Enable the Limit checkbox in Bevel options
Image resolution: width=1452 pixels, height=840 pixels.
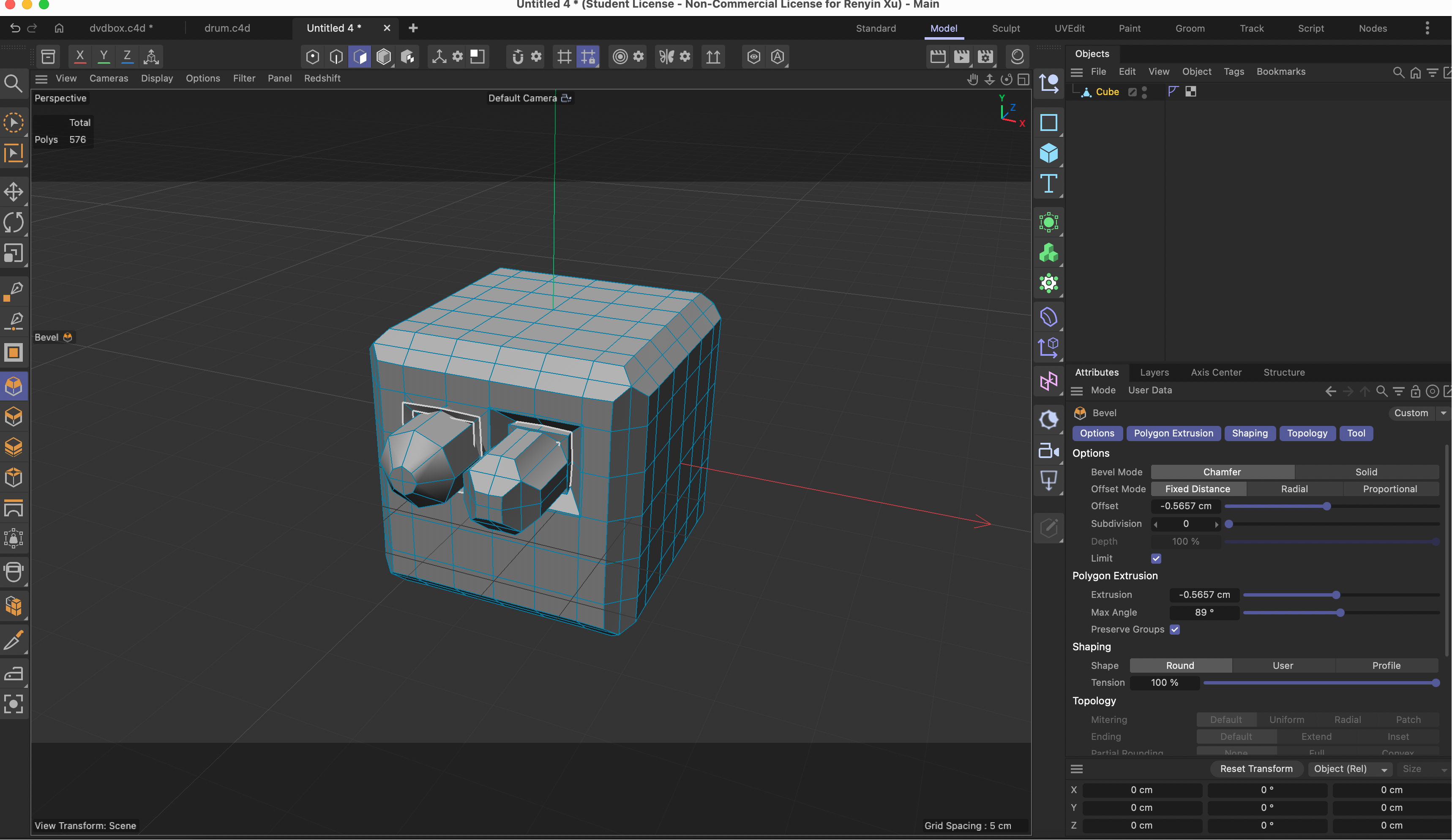point(1157,558)
